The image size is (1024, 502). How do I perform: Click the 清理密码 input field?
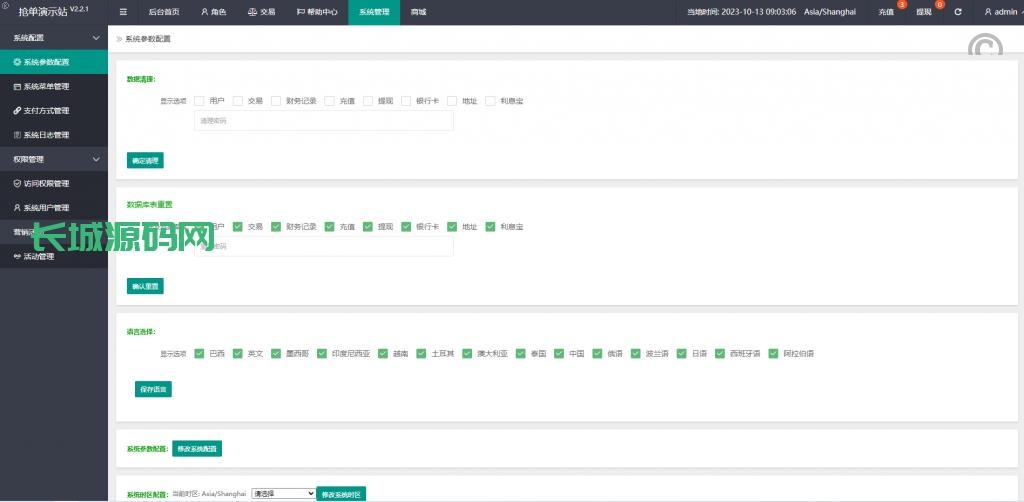pos(323,121)
